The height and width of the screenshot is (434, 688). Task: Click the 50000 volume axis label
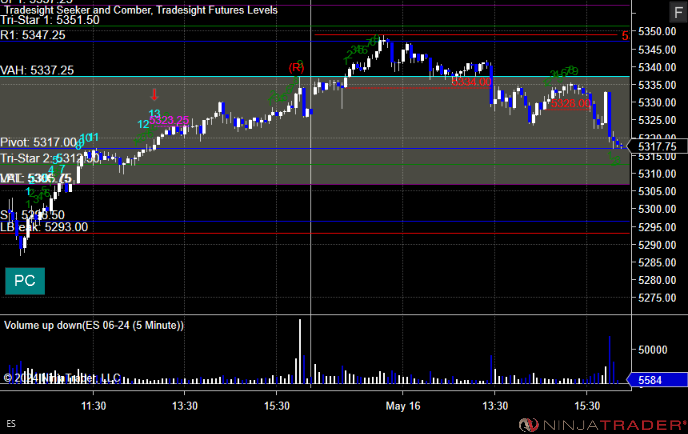click(652, 350)
